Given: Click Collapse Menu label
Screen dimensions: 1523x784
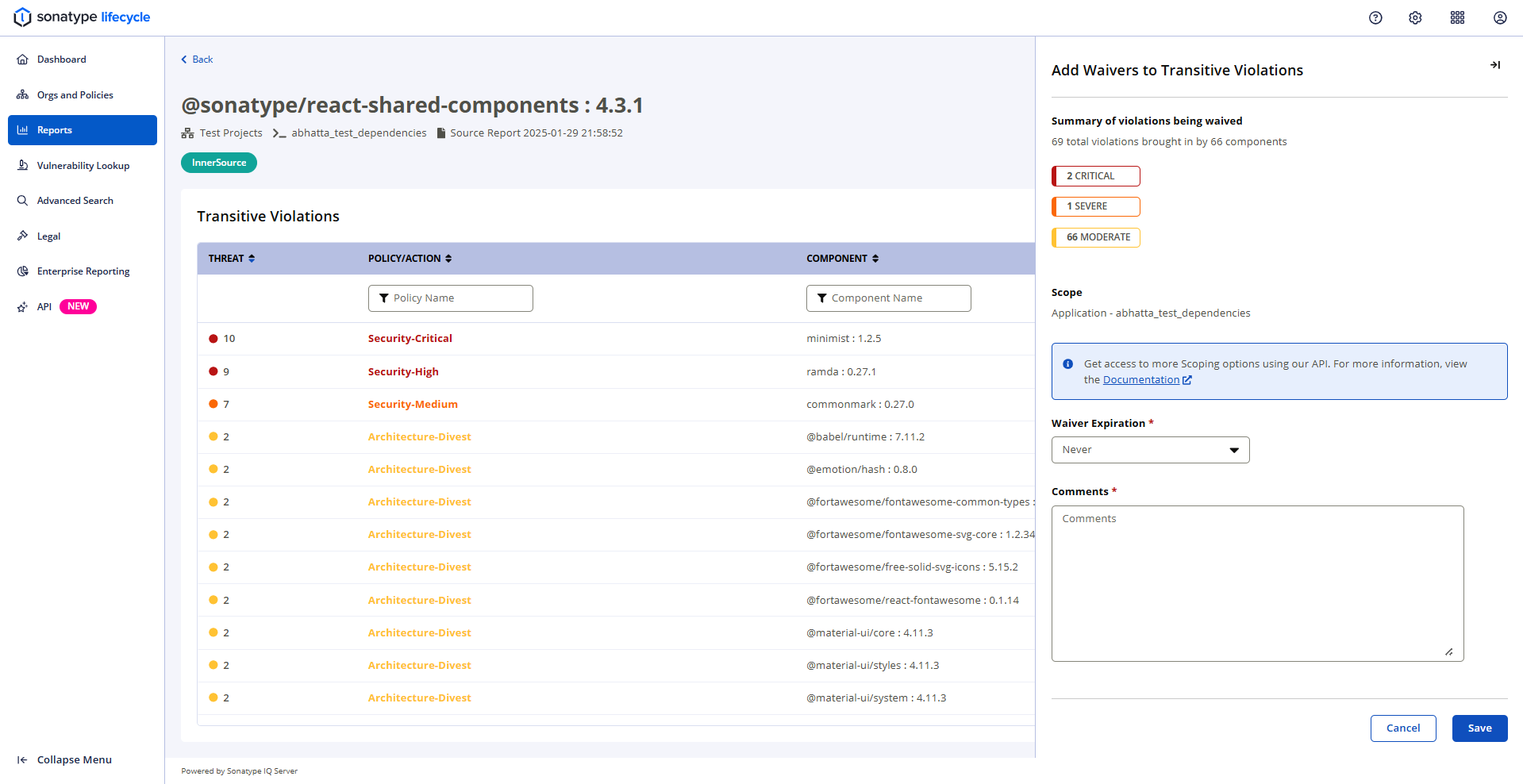Looking at the screenshot, I should [x=75, y=759].
